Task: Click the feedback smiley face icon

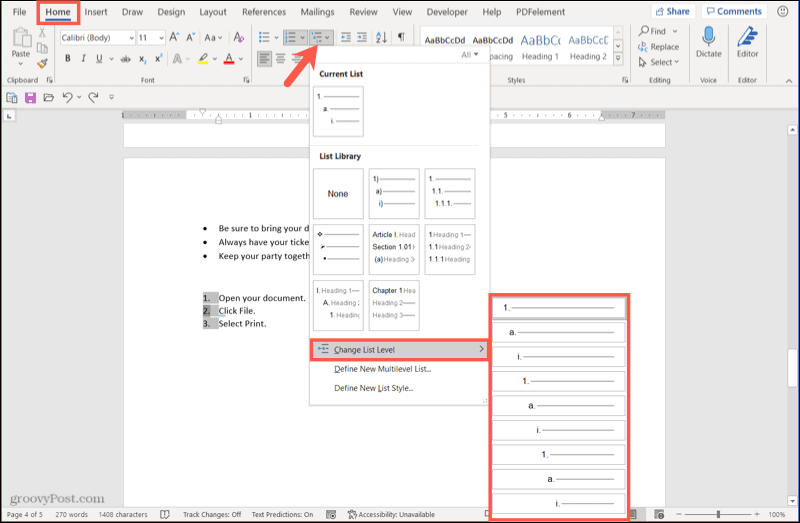Action: [783, 11]
